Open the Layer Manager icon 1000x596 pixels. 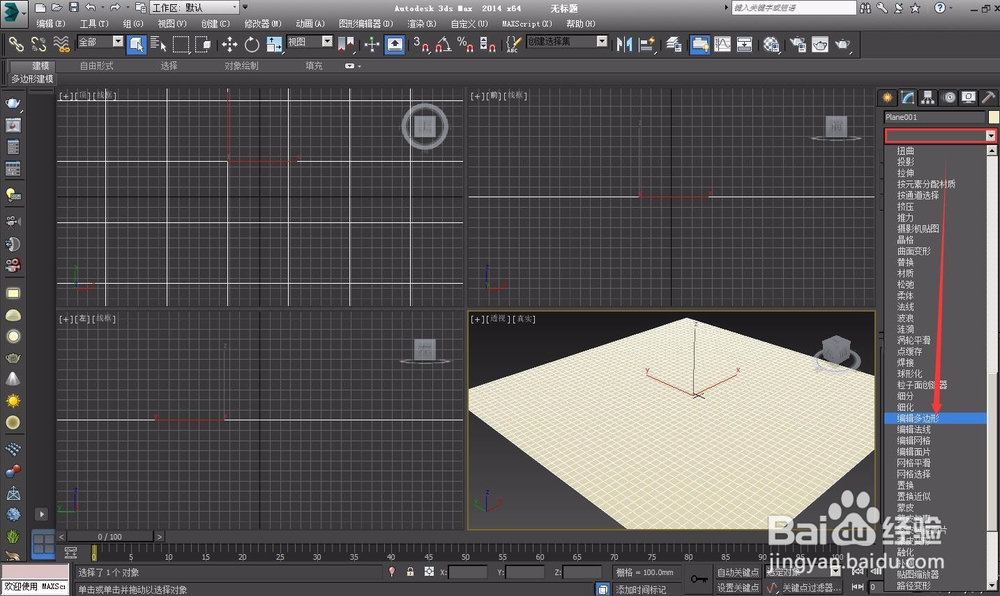(674, 44)
